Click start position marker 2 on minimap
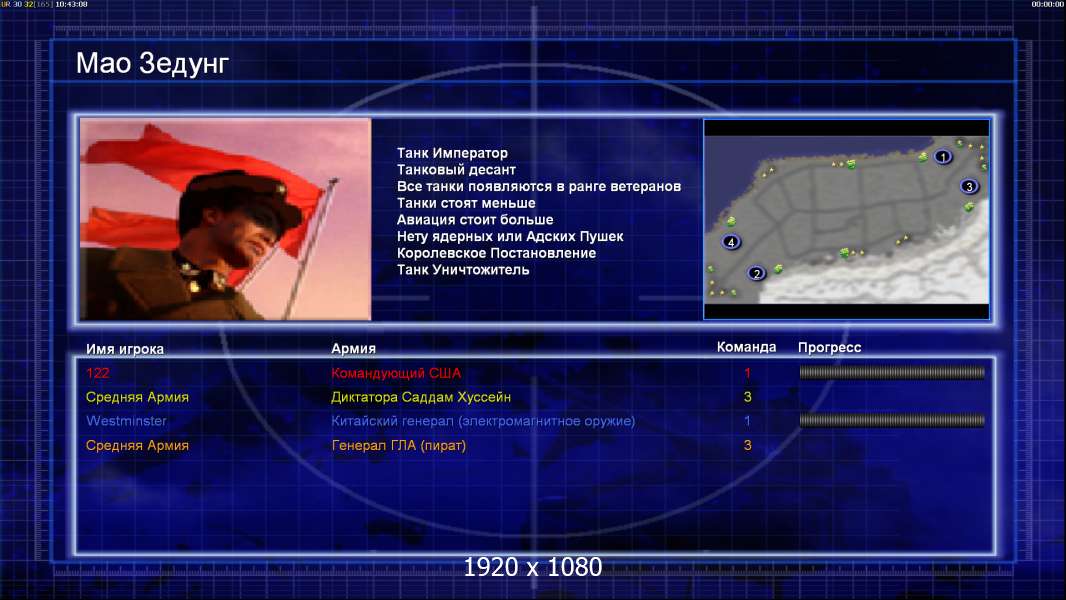Image resolution: width=1066 pixels, height=600 pixels. pyautogui.click(x=756, y=274)
